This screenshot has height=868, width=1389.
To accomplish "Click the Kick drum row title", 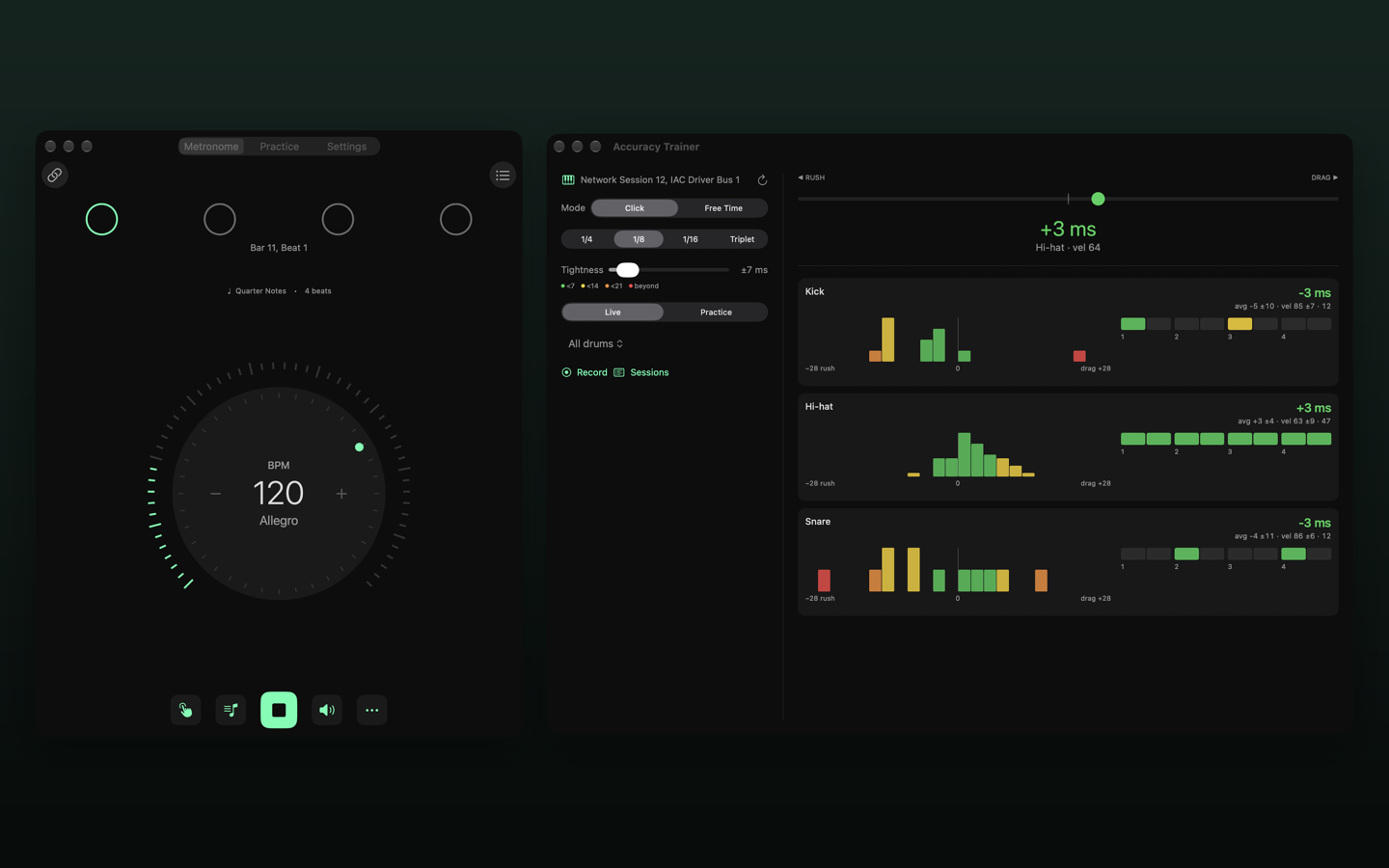I will point(815,291).
